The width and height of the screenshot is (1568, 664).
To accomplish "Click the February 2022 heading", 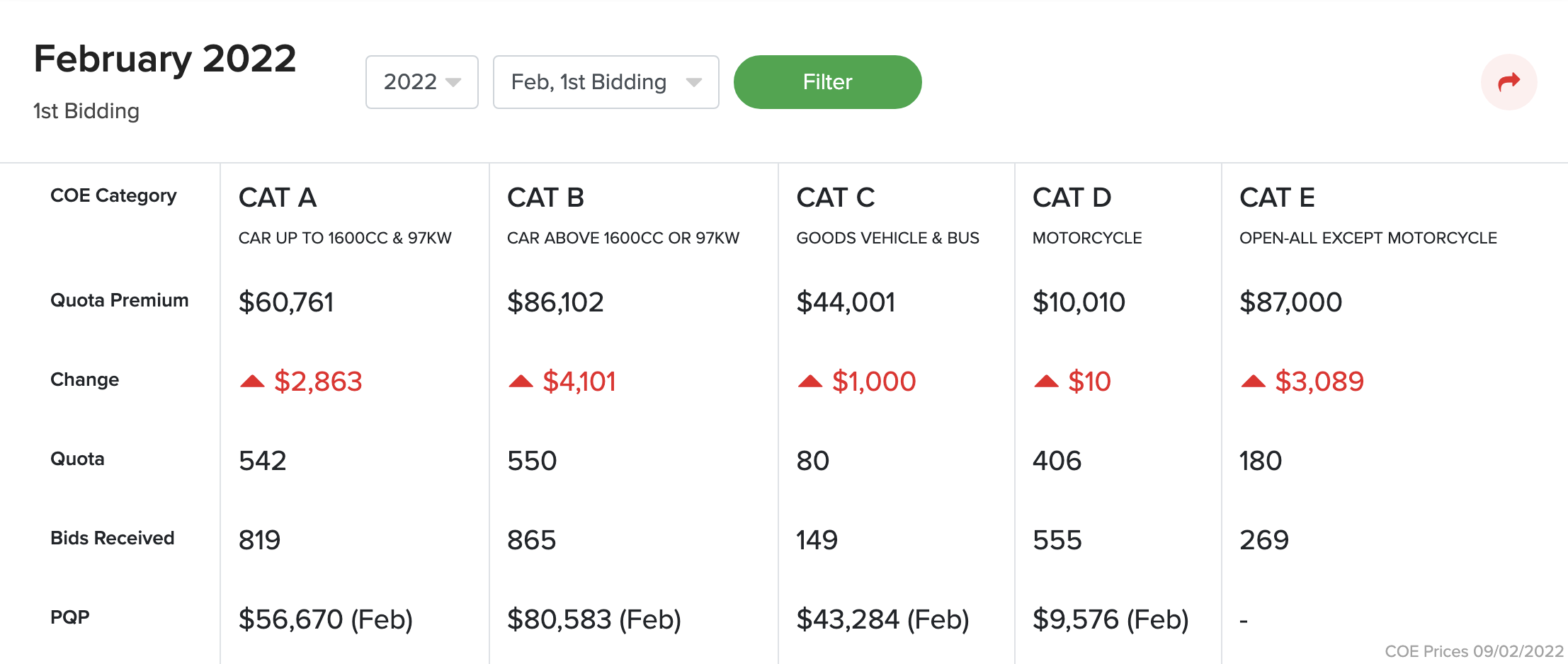I will coord(165,59).
